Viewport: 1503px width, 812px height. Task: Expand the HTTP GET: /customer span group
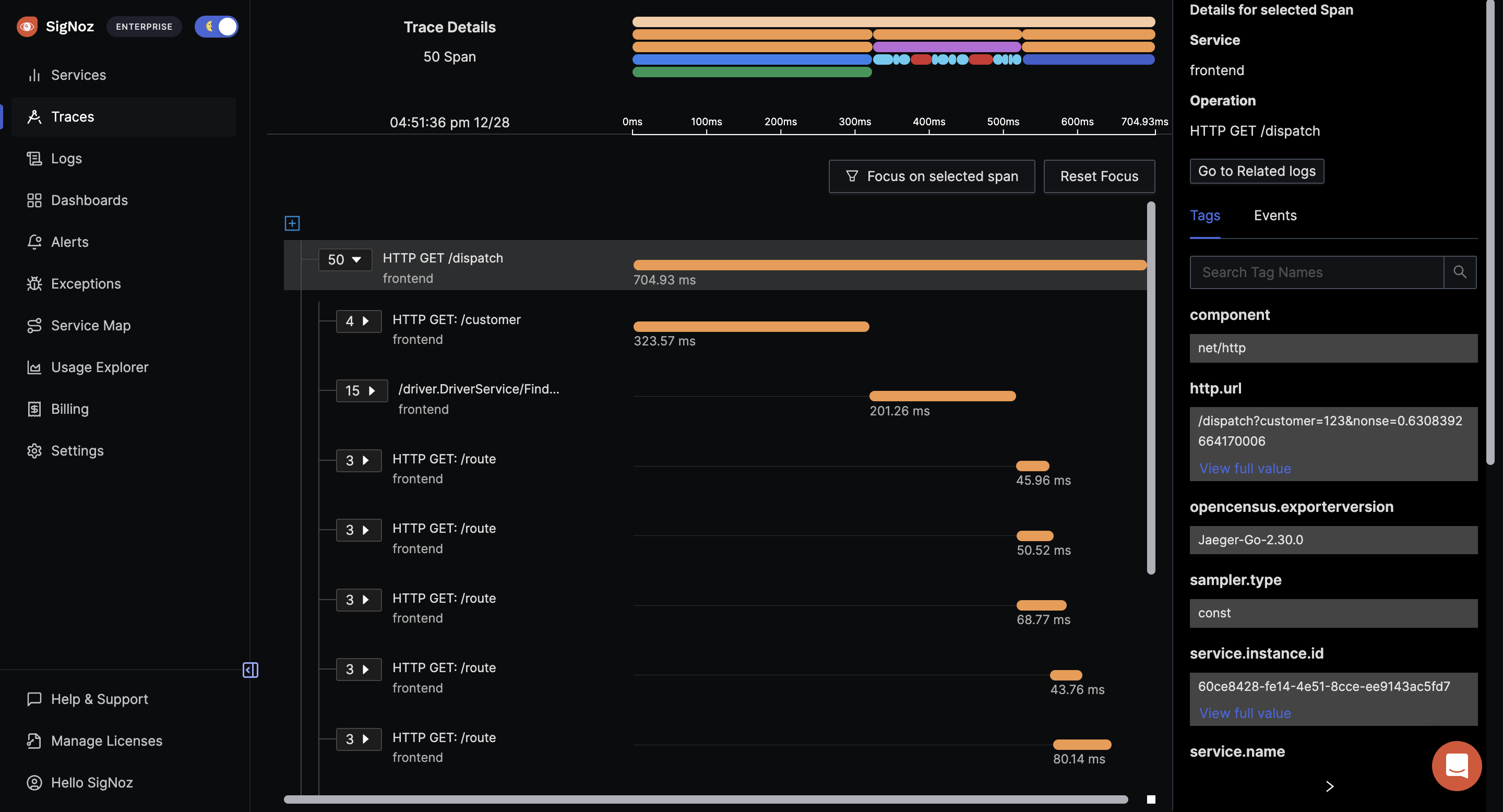358,321
